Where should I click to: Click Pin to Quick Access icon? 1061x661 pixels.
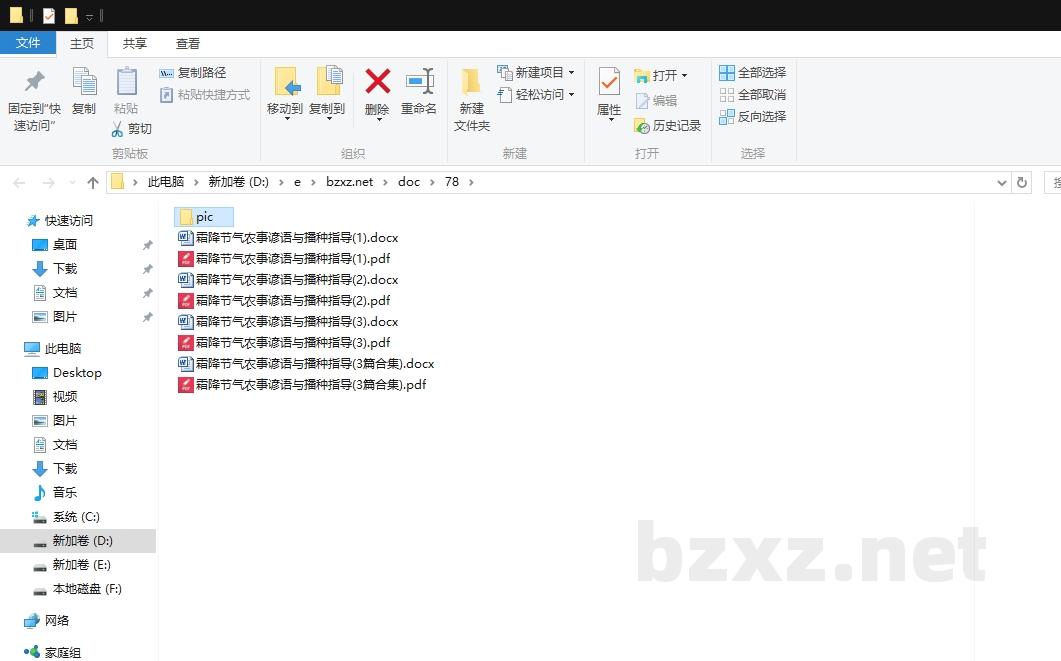(x=35, y=82)
